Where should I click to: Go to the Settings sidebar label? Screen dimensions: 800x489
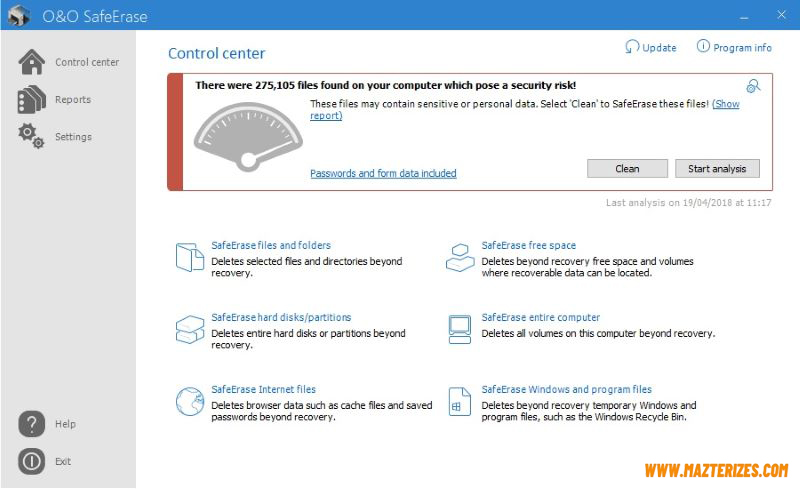(x=73, y=137)
